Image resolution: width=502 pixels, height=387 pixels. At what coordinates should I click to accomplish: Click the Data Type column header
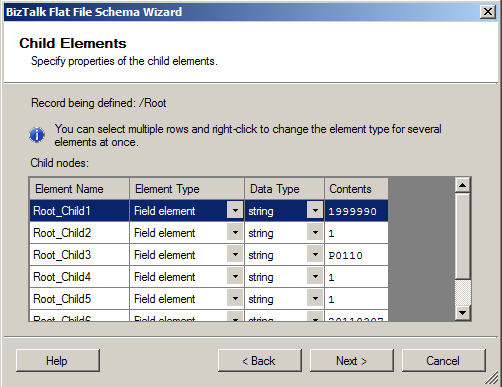tap(284, 189)
